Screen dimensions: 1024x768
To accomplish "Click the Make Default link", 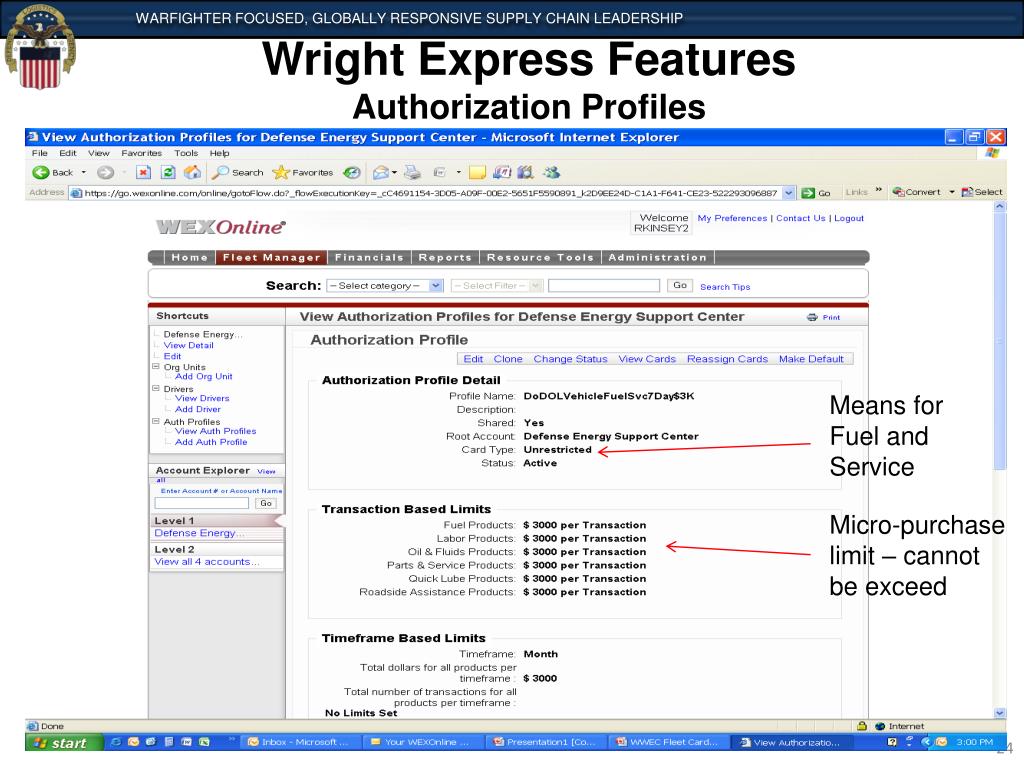I will click(x=811, y=359).
